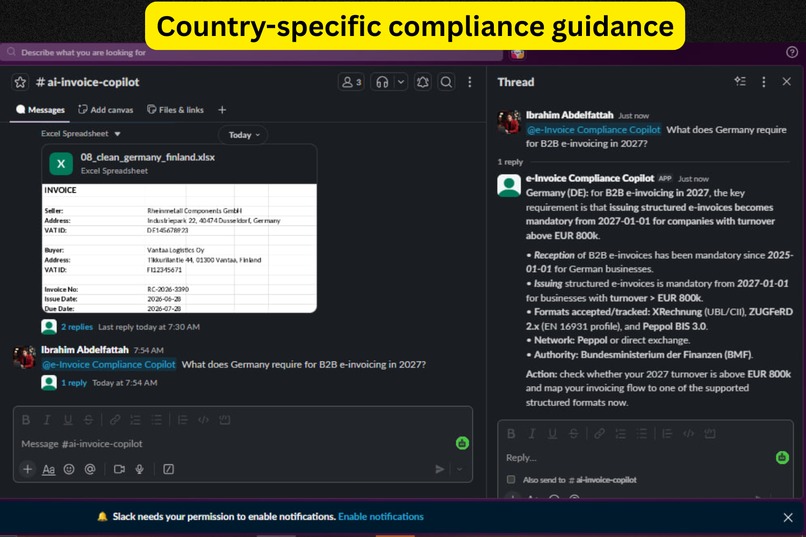Dismiss the notifications permission banner
This screenshot has height=537, width=806.
[788, 517]
